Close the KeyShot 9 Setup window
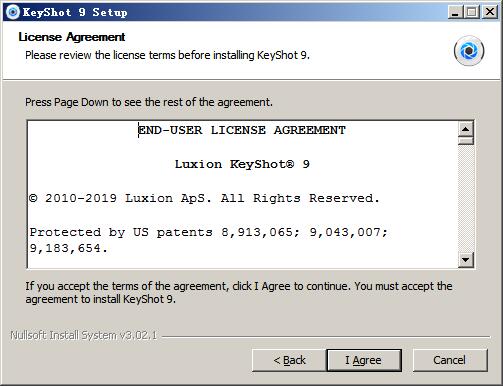Image resolution: width=503 pixels, height=386 pixels. pos(490,12)
